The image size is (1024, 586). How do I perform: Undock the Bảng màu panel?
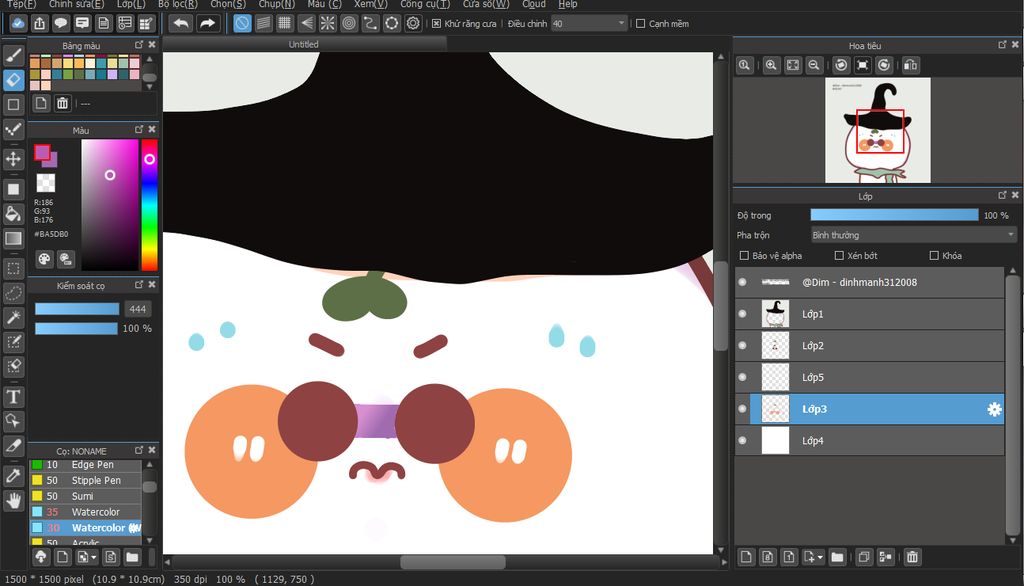[x=138, y=45]
